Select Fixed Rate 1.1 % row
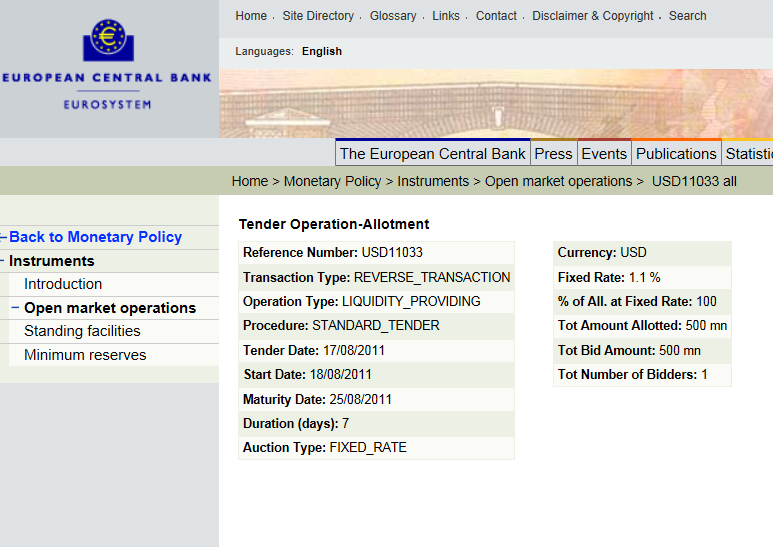 point(642,277)
